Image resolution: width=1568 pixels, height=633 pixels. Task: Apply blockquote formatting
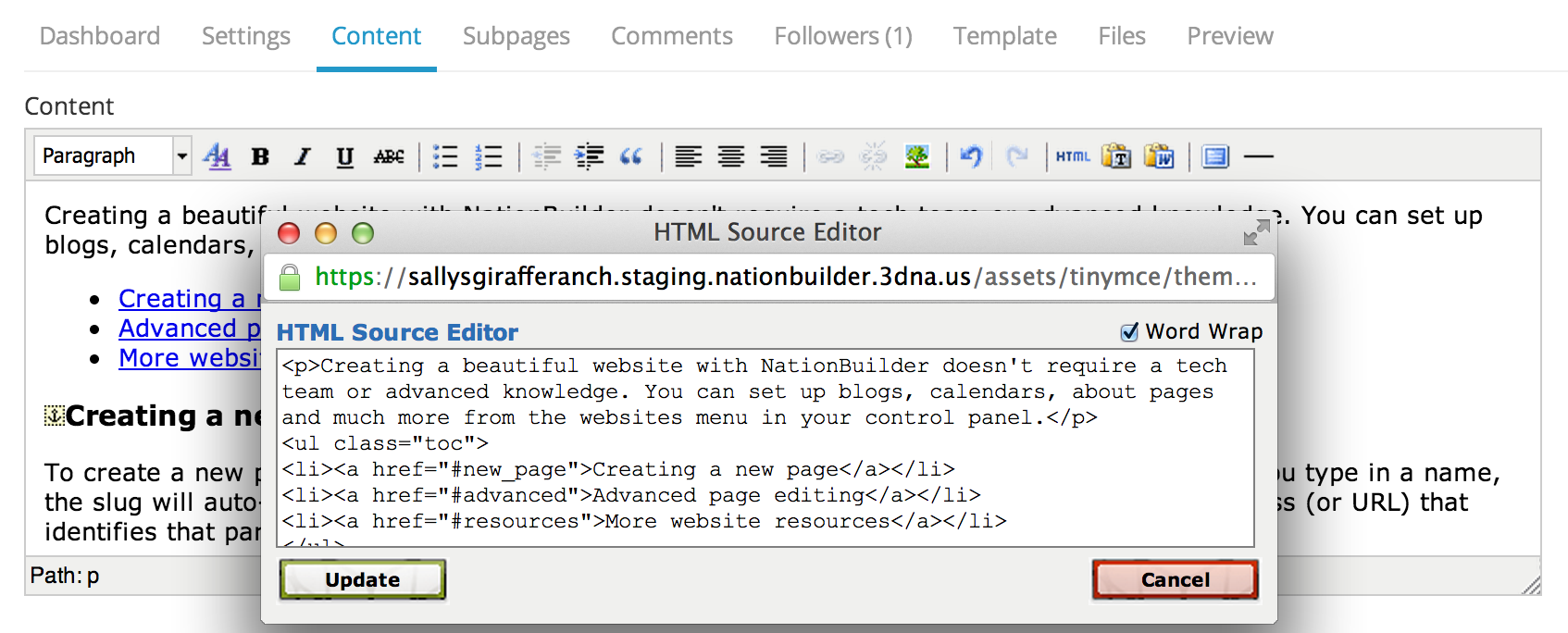pyautogui.click(x=631, y=156)
